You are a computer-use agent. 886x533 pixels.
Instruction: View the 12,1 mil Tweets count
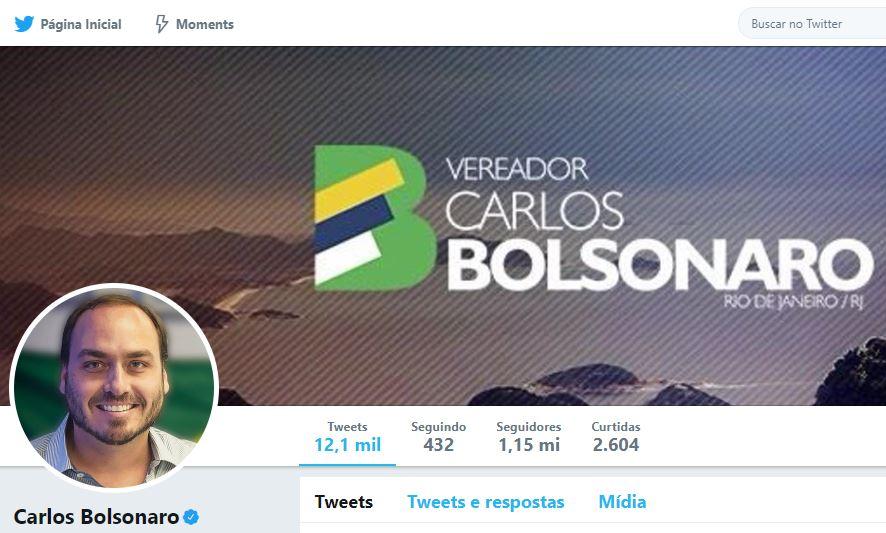[x=348, y=437]
